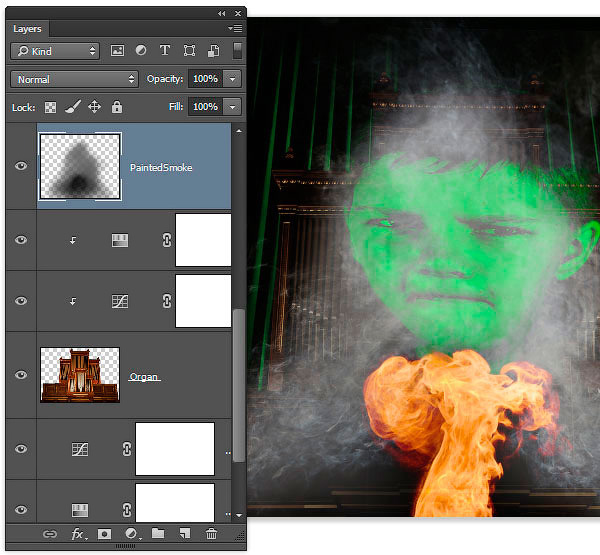Select the Layers tab

(27, 29)
